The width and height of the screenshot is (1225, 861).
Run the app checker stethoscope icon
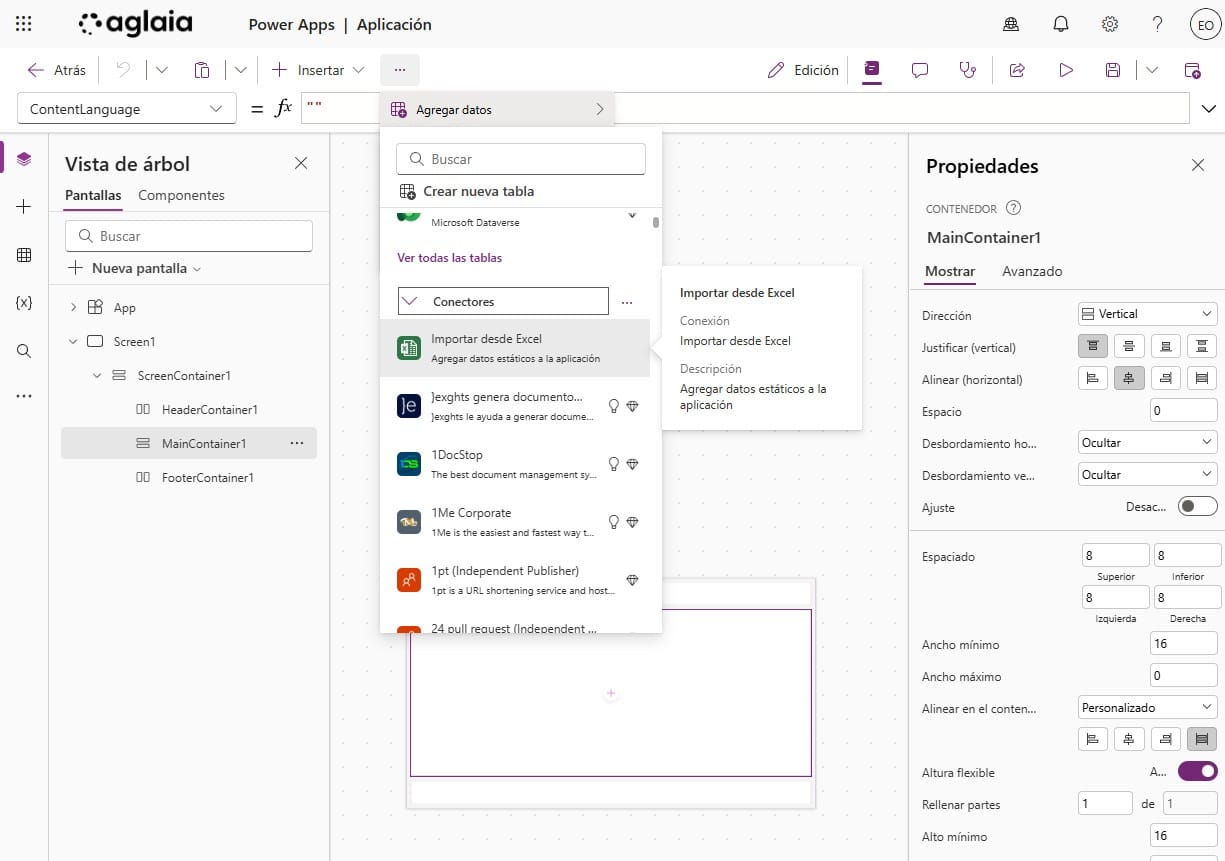point(966,70)
